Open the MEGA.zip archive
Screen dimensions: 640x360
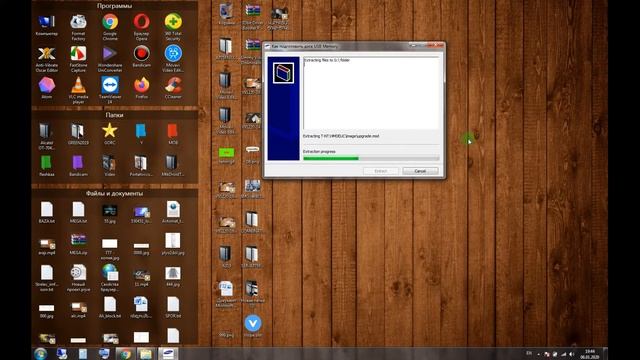(78, 244)
